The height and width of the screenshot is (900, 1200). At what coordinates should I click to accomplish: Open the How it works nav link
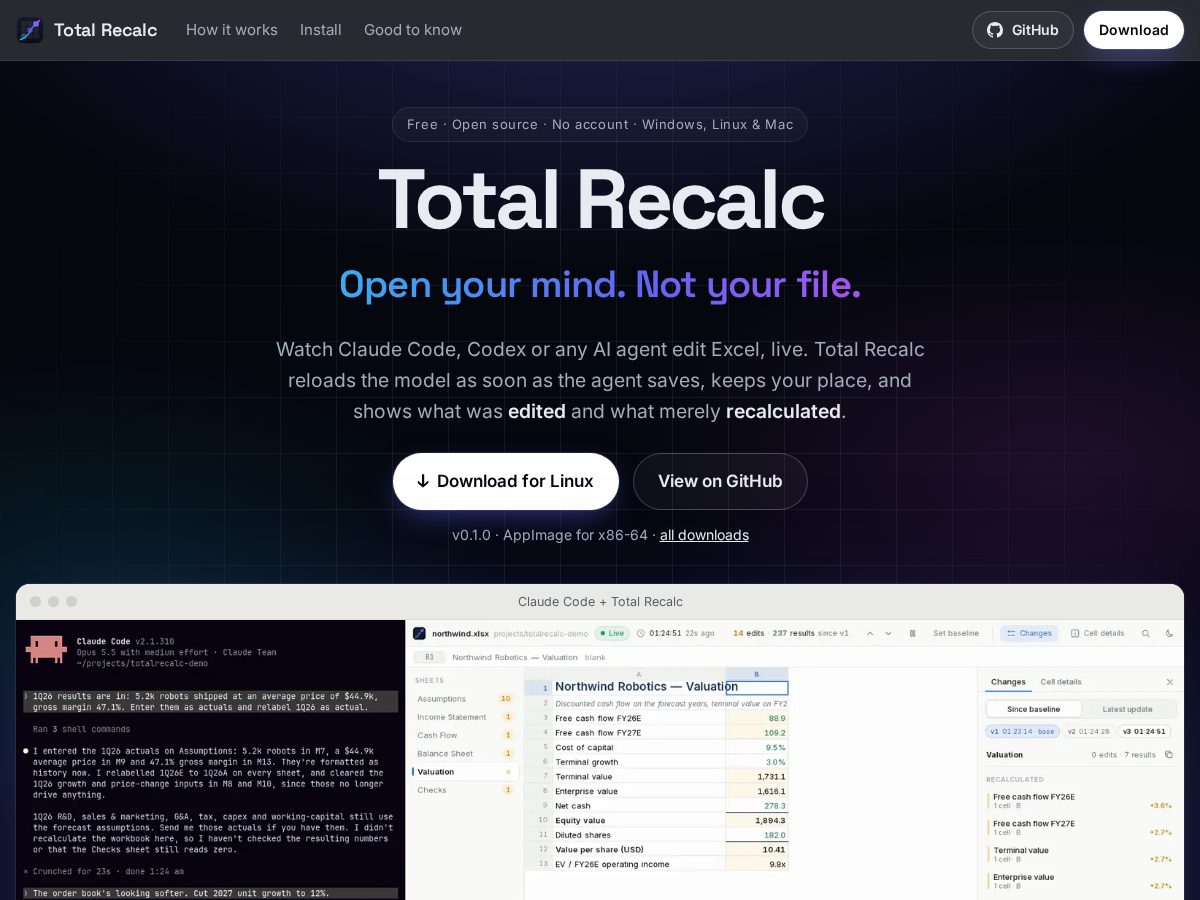pyautogui.click(x=232, y=30)
